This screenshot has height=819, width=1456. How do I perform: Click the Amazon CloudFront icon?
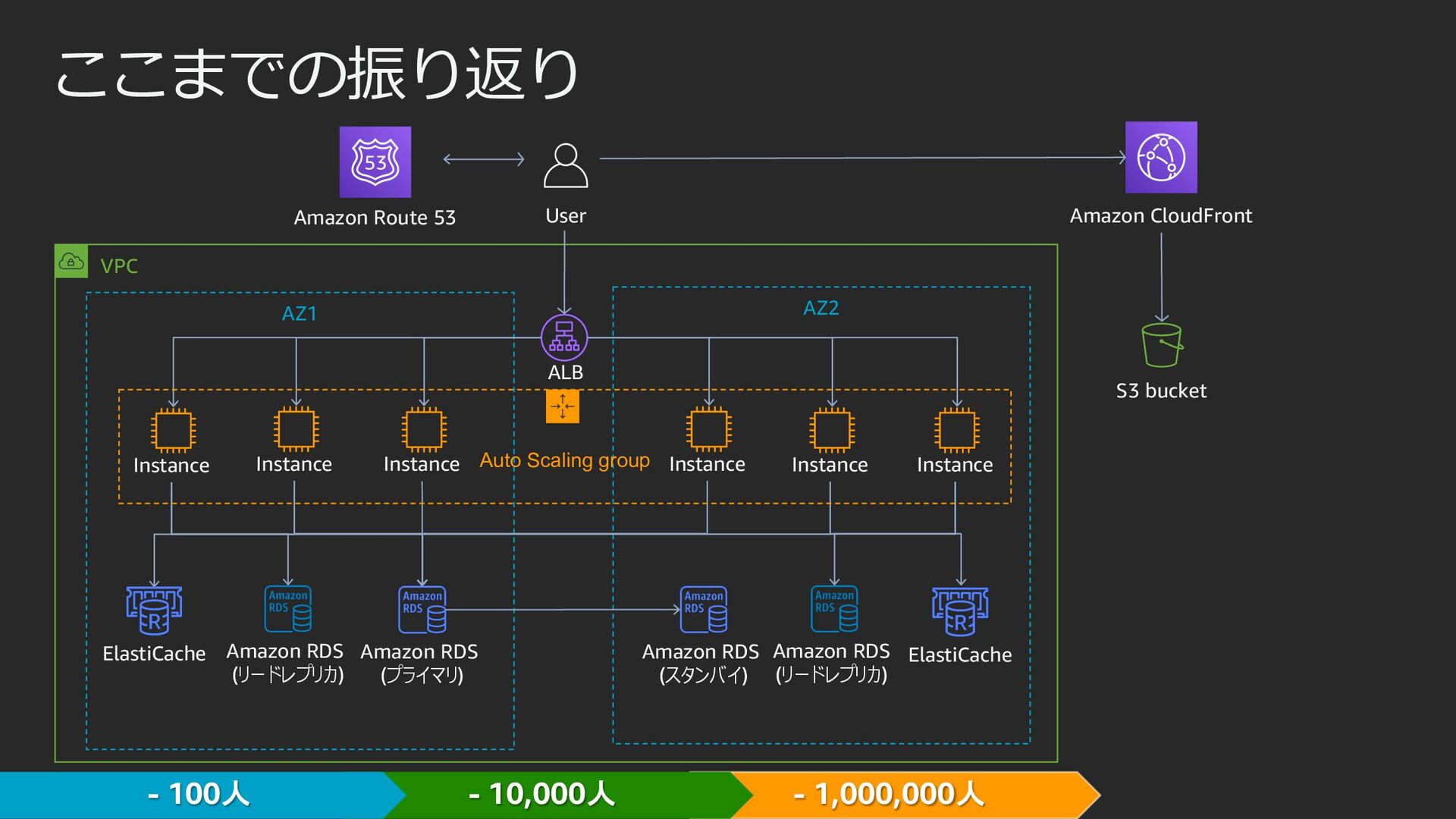pos(1161,157)
